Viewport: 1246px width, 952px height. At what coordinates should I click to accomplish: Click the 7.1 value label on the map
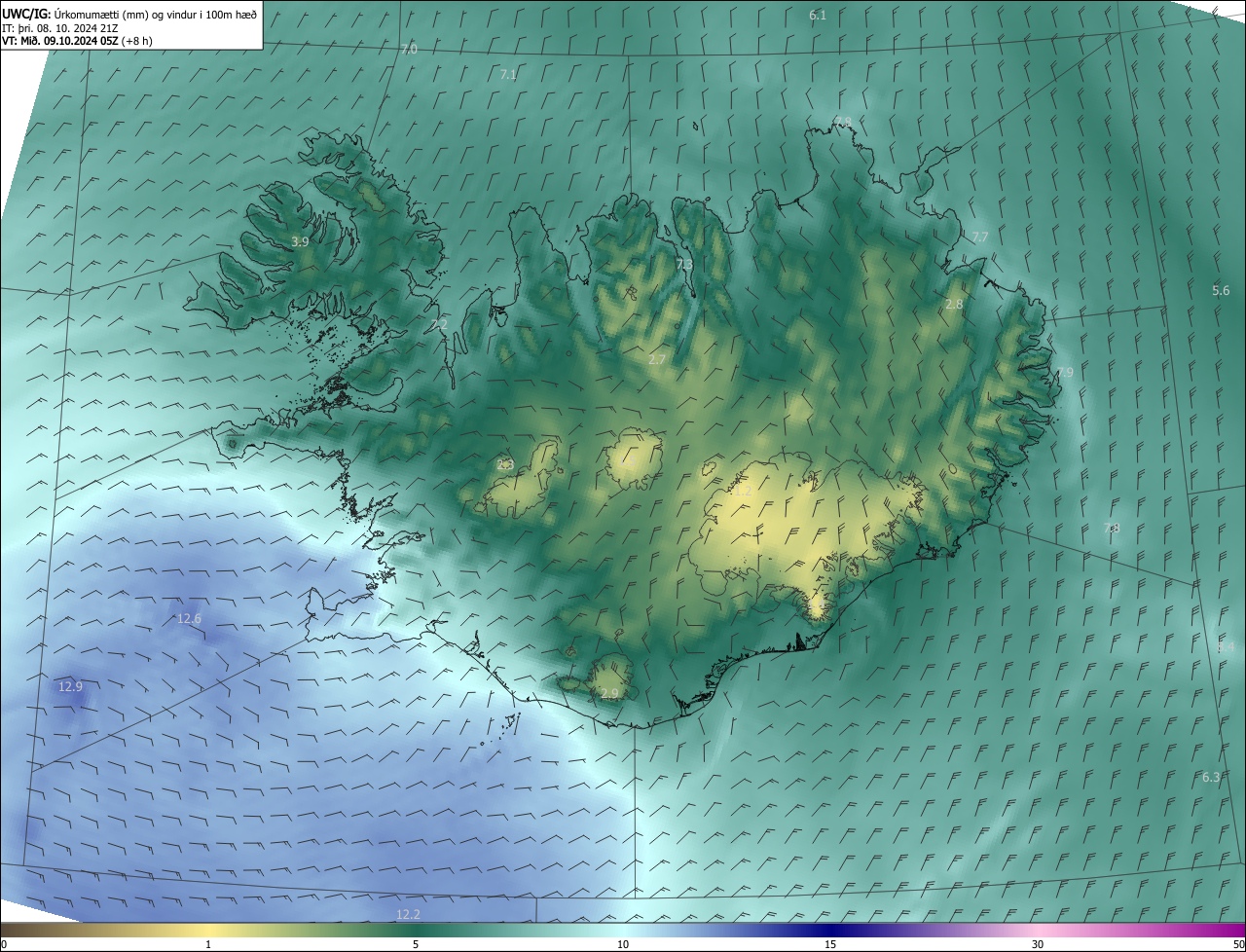click(508, 74)
